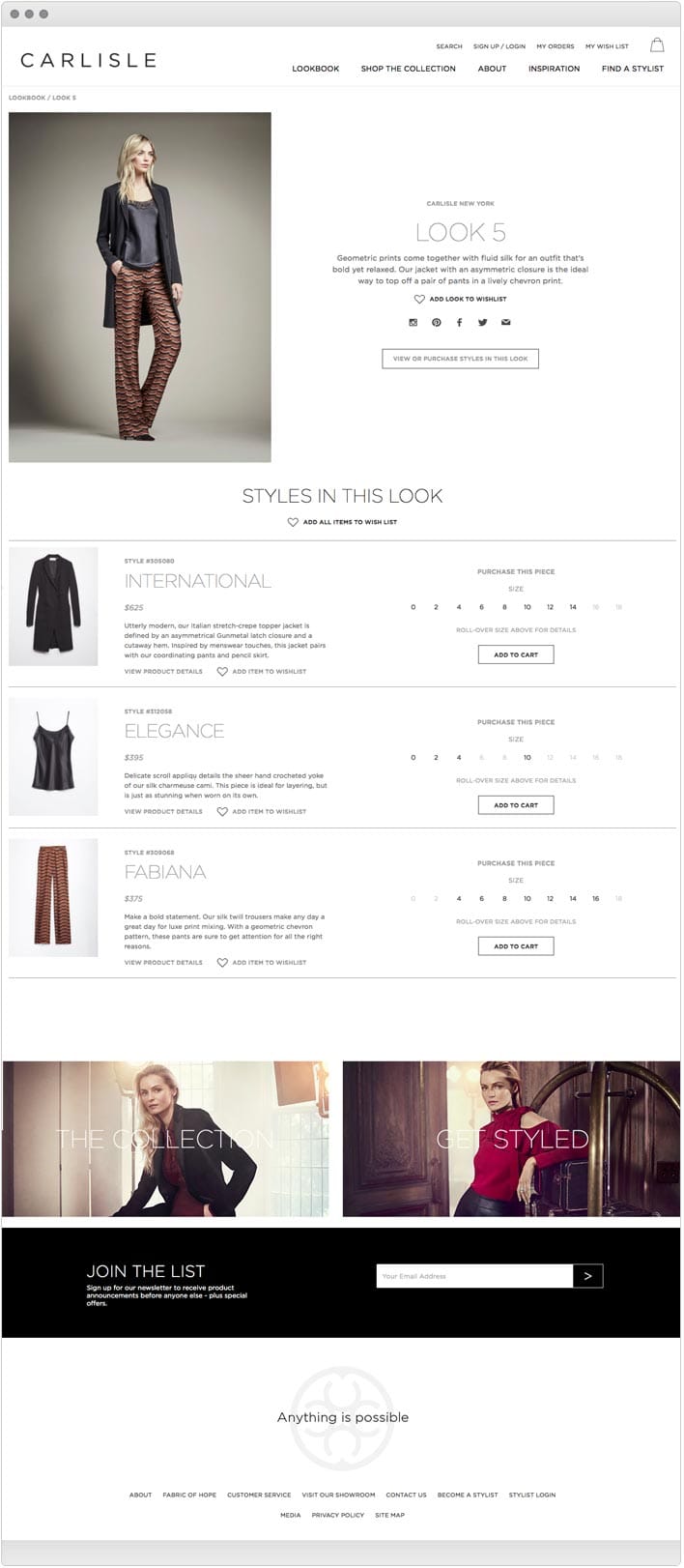Focus the Your Email Address field
Viewport: 684px width, 1568px height.
click(x=474, y=1276)
